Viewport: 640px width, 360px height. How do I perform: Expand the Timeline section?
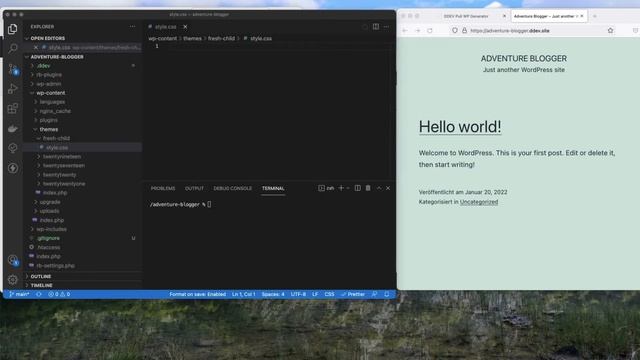pyautogui.click(x=41, y=285)
